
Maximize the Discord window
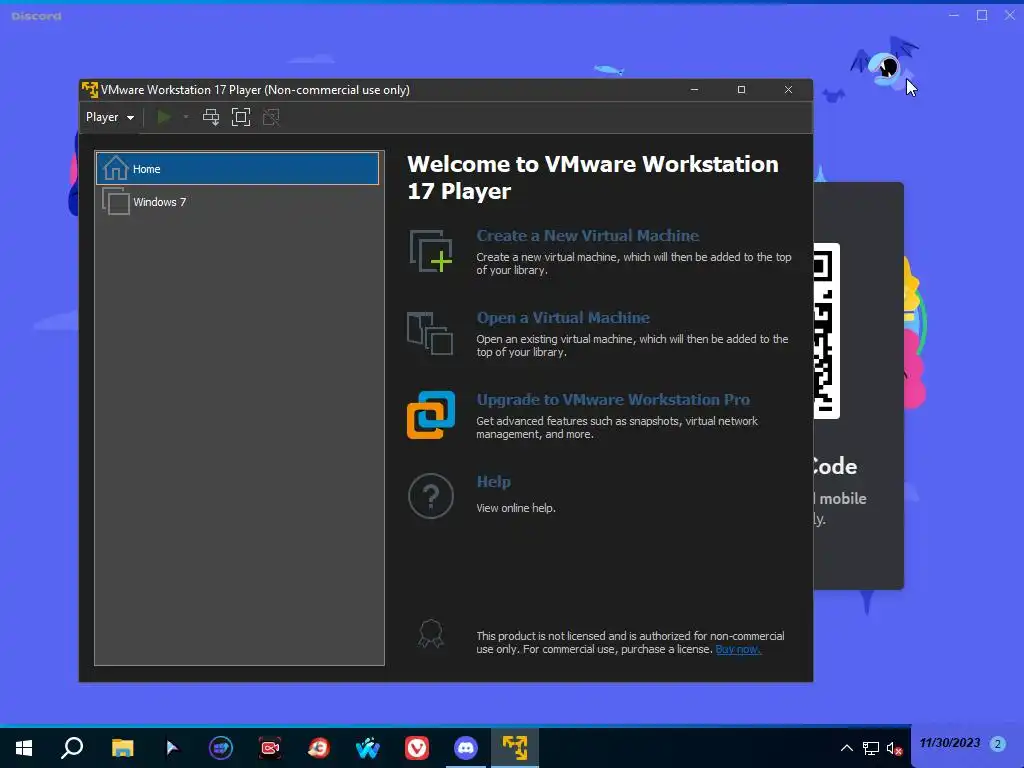coord(982,15)
